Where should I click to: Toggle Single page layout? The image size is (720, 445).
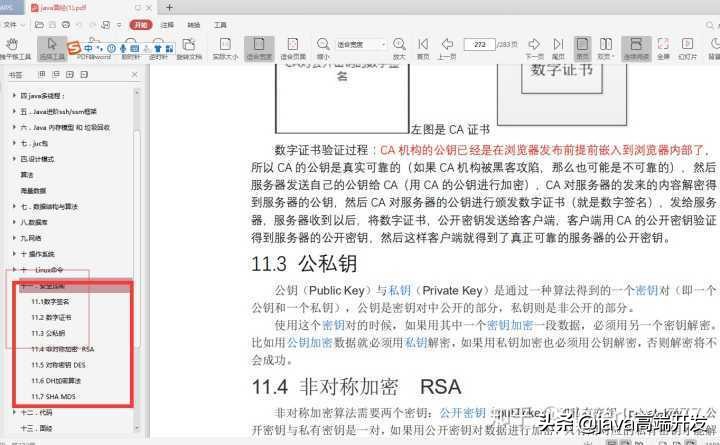click(x=582, y=48)
